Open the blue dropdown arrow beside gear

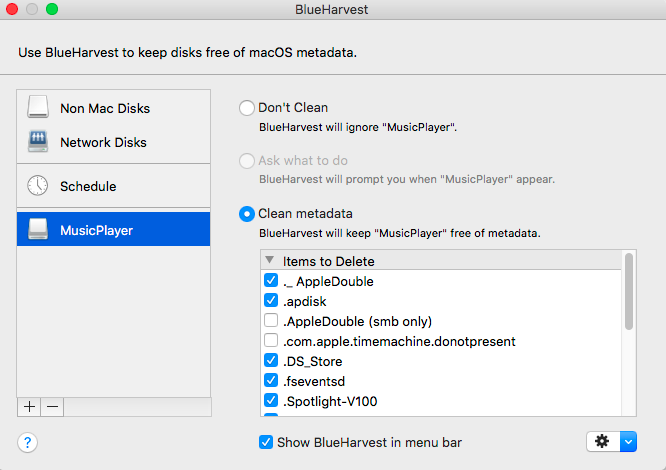[x=628, y=442]
